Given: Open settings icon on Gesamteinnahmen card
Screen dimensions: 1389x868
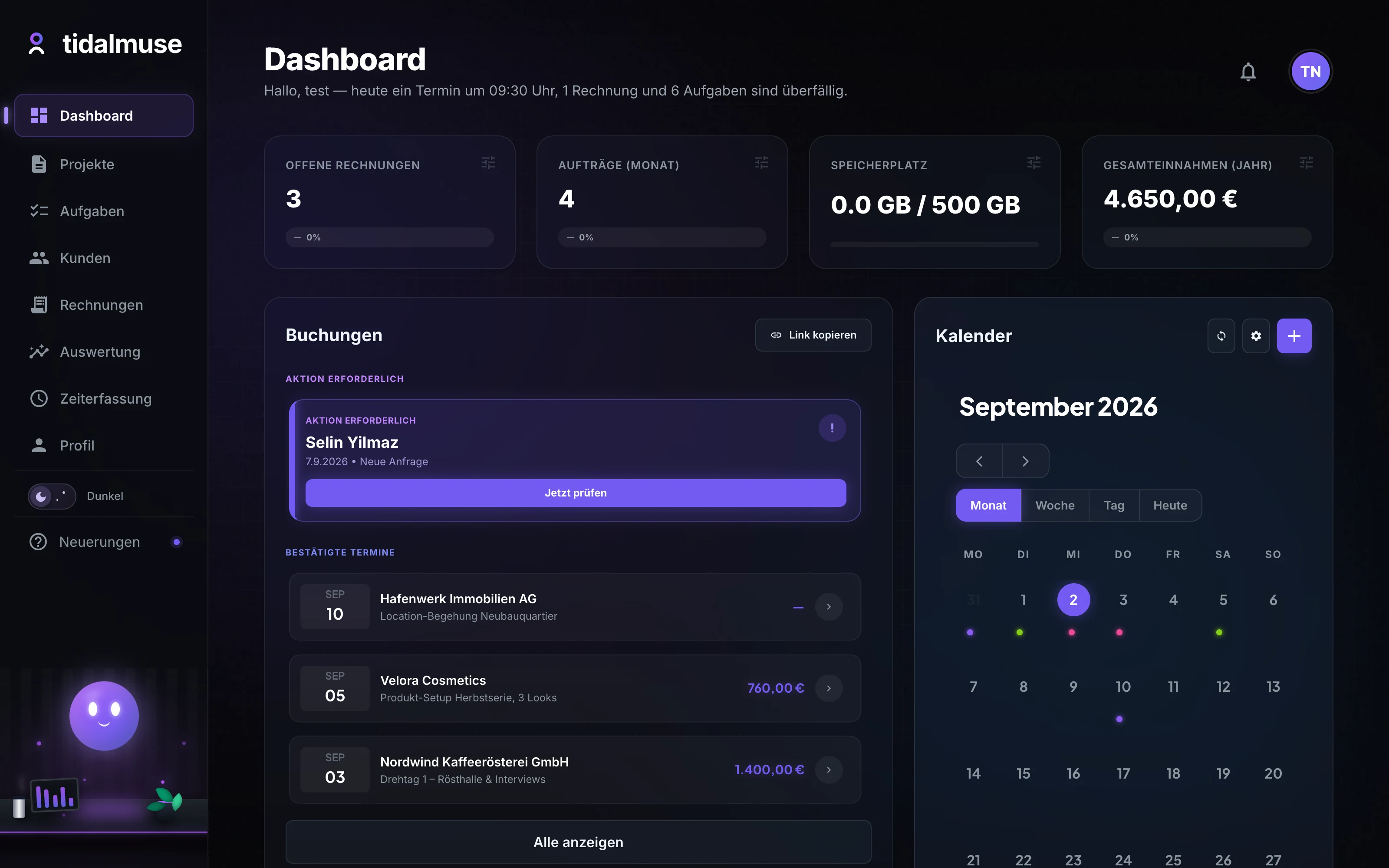Looking at the screenshot, I should pos(1307,163).
